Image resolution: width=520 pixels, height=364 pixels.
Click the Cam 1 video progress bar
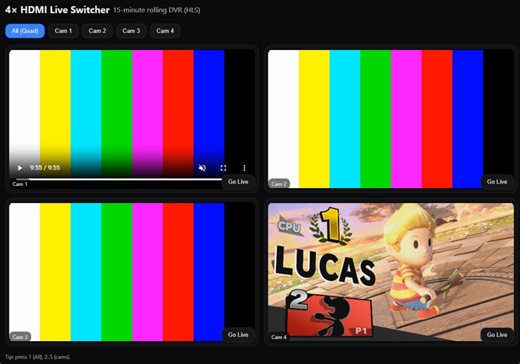click(118, 179)
